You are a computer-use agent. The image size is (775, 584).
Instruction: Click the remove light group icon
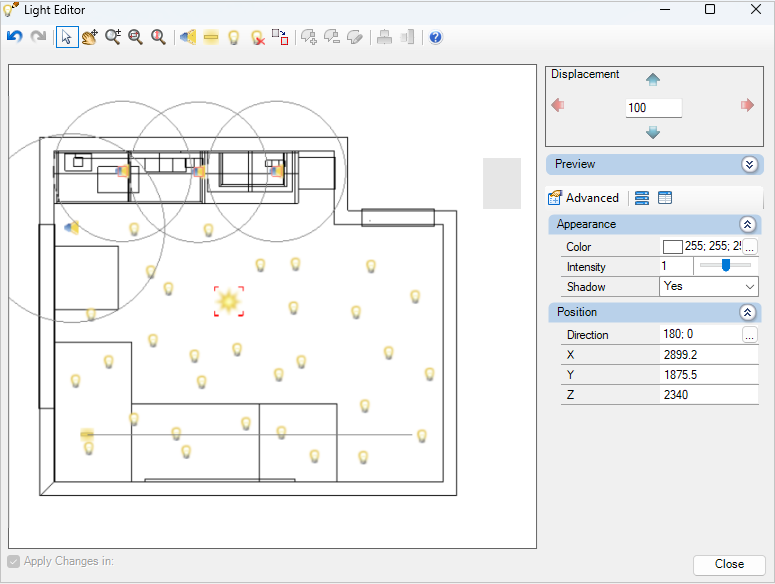[332, 37]
